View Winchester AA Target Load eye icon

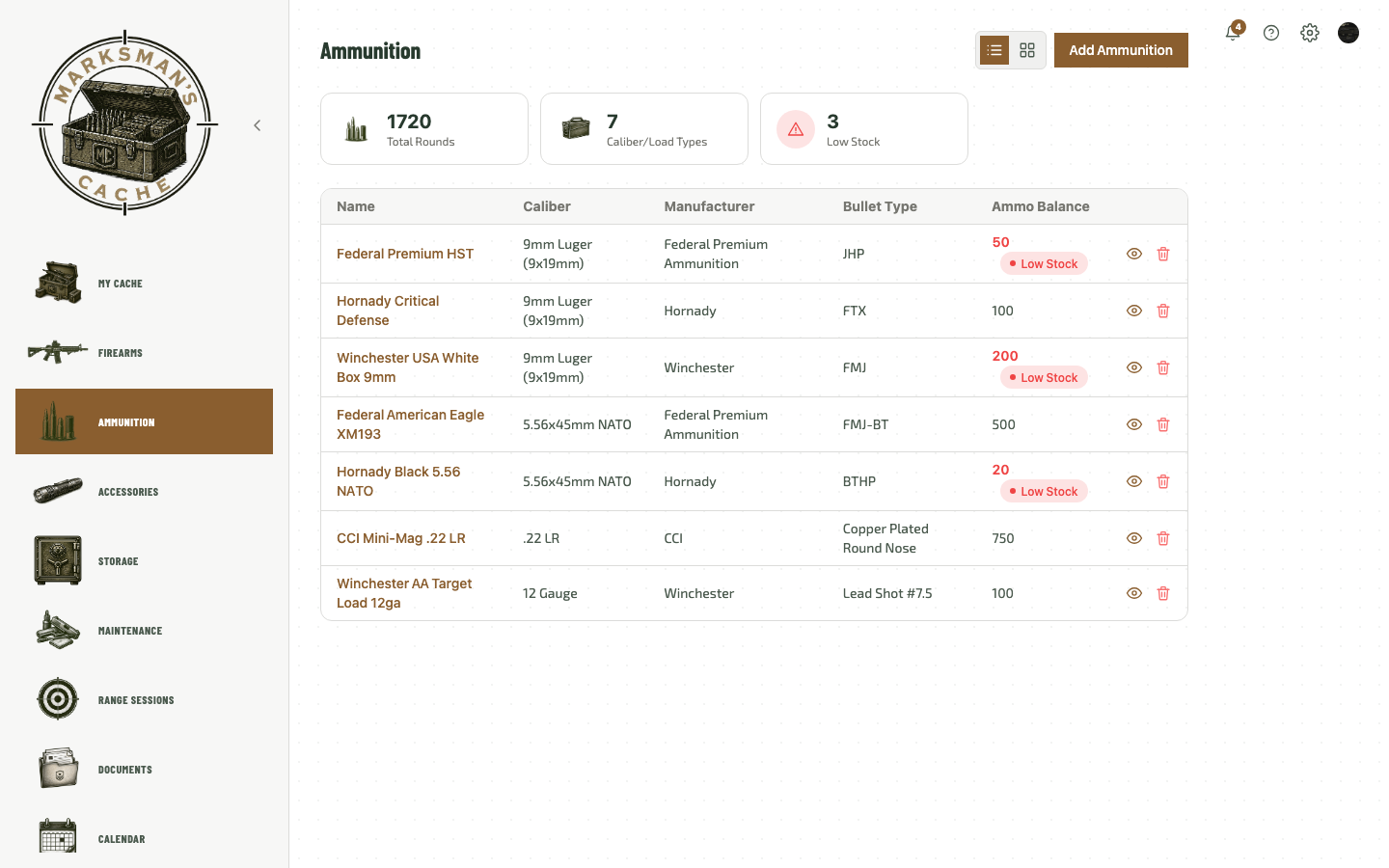1134,593
